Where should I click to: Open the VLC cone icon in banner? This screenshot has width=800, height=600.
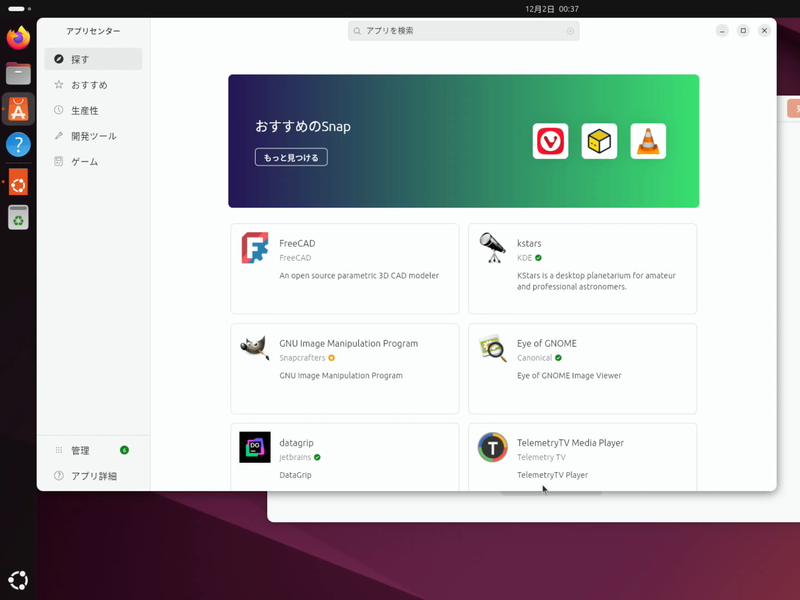click(x=648, y=141)
